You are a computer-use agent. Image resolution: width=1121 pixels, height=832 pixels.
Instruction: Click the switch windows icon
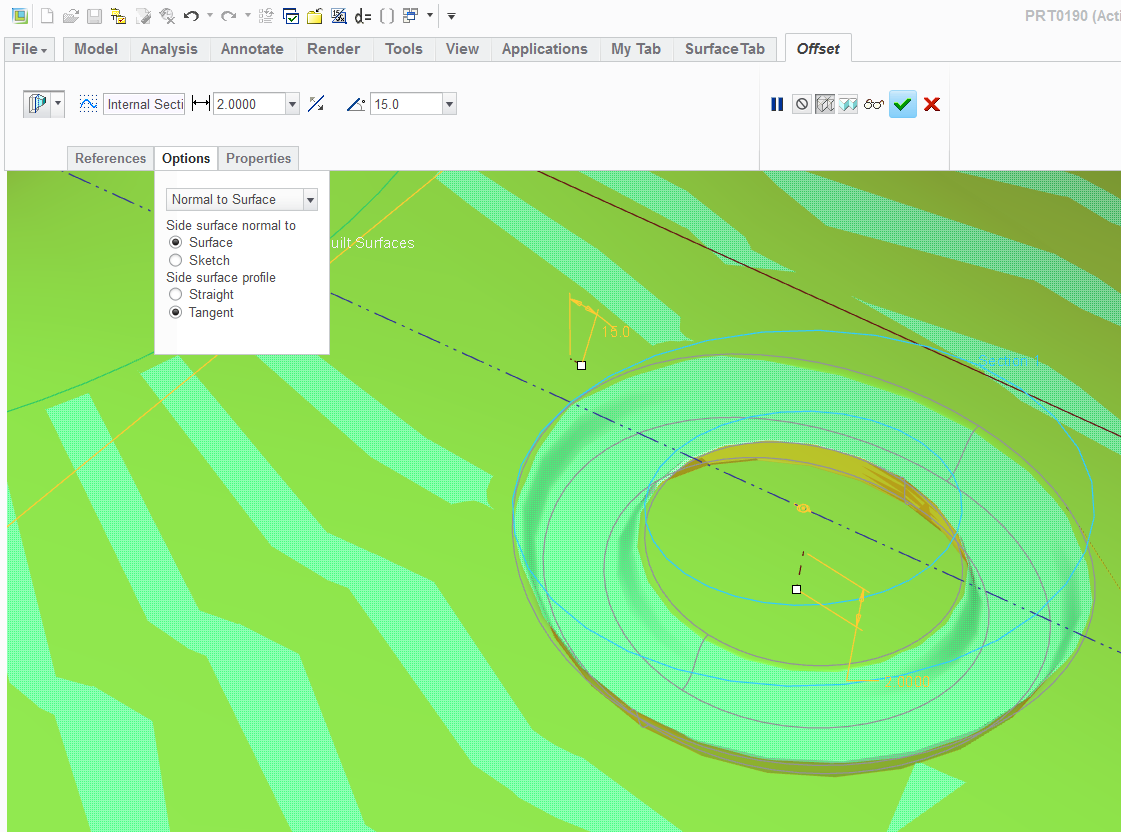(410, 16)
